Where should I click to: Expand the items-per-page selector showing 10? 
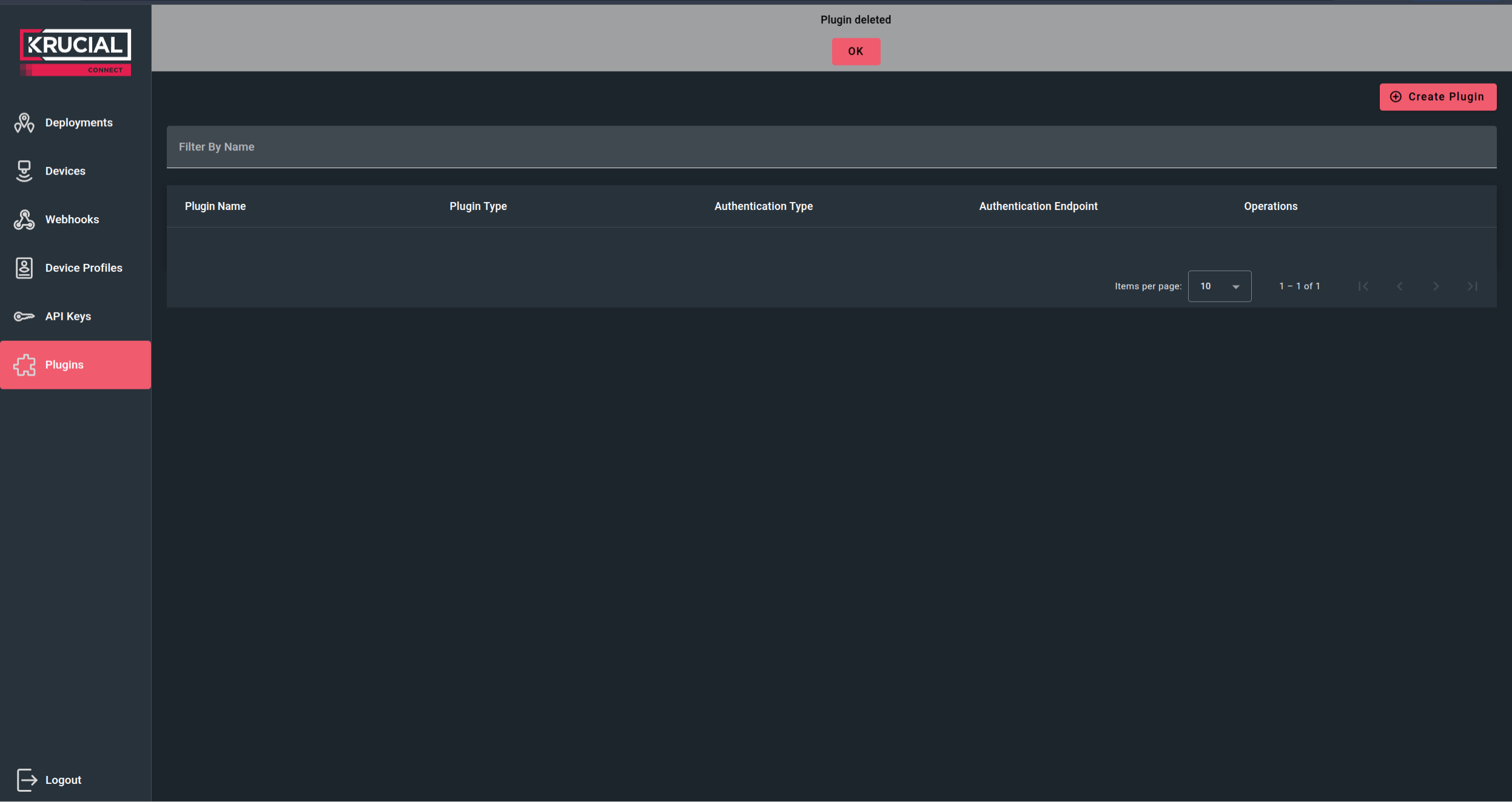(x=1220, y=286)
